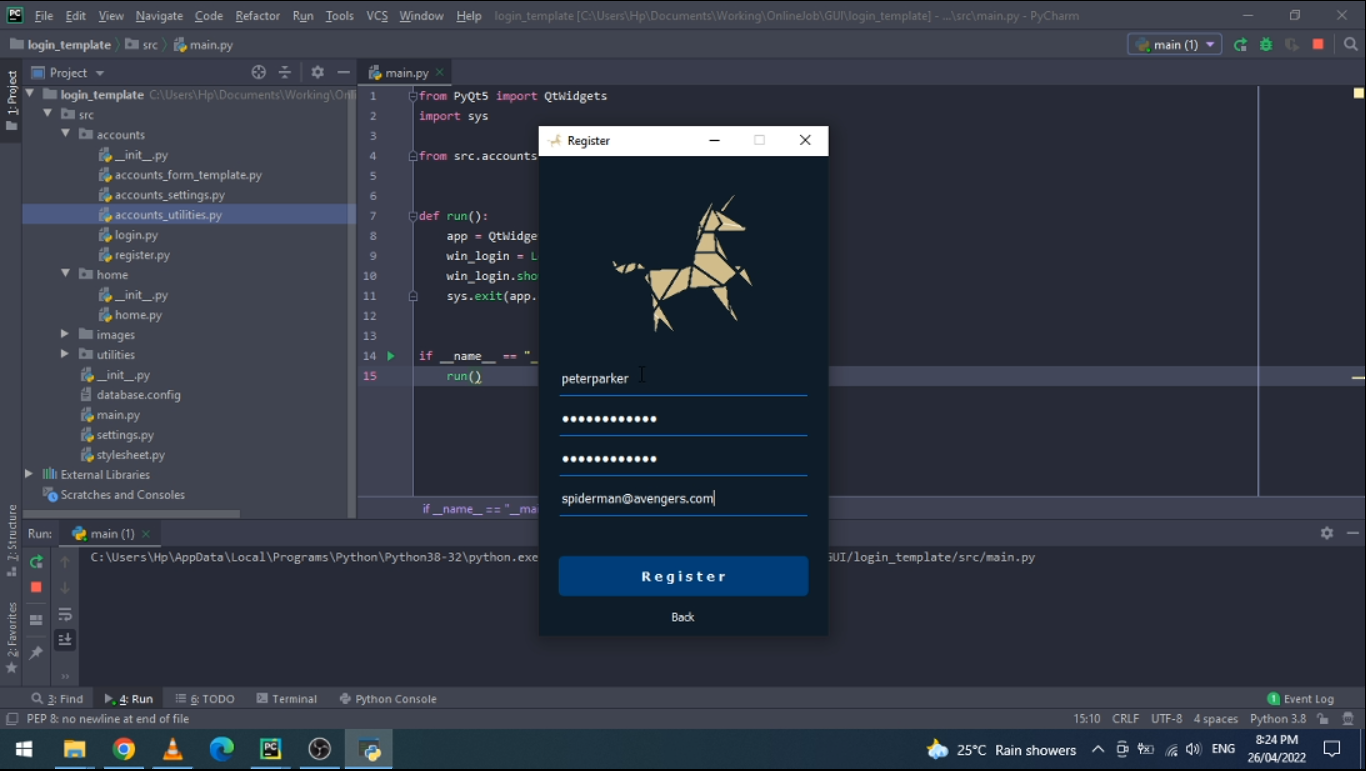
Task: Open Chrome from the Windows taskbar
Action: 124,749
